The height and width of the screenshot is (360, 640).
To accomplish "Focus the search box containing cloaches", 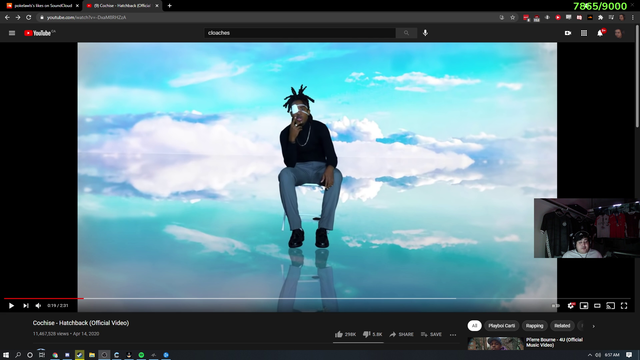I will coord(300,33).
